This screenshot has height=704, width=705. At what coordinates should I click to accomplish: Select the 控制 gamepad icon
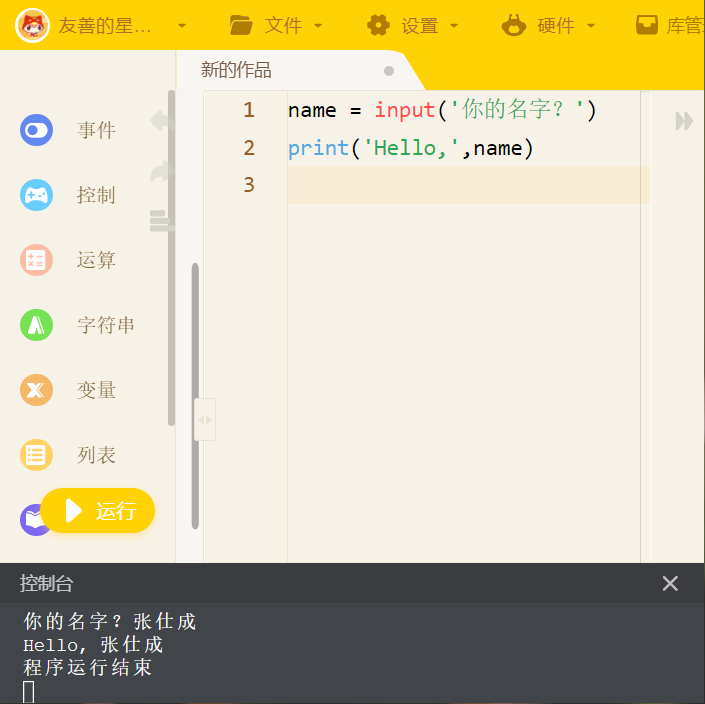tap(36, 195)
